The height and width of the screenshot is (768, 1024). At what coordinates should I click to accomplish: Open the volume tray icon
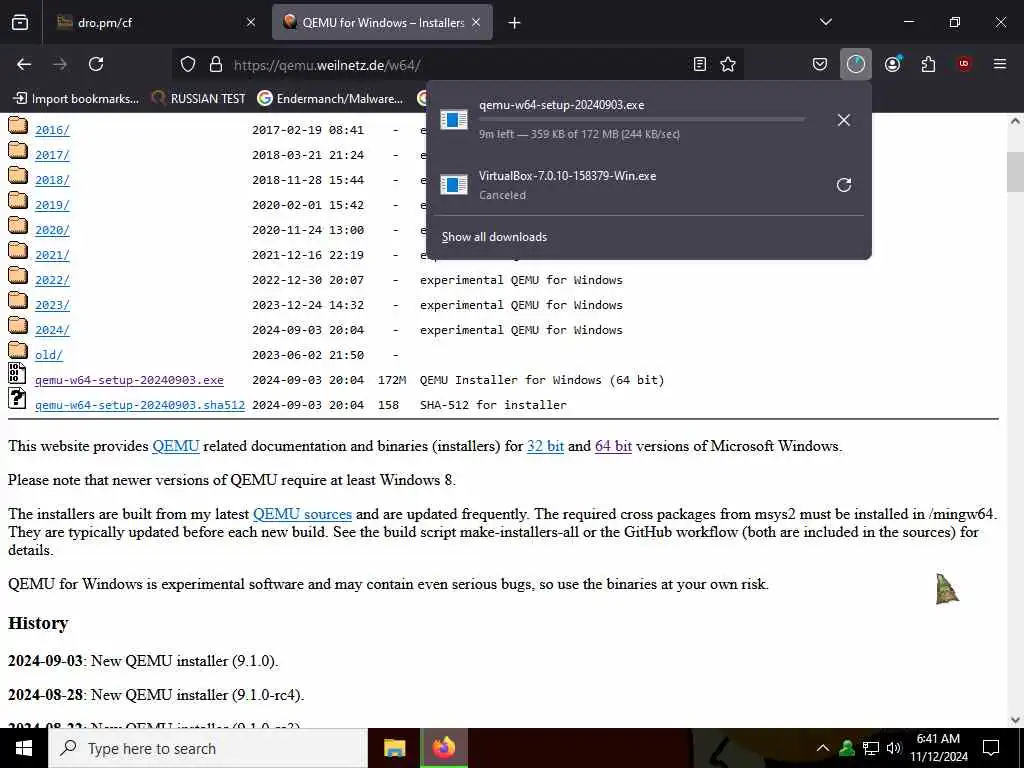click(x=893, y=748)
